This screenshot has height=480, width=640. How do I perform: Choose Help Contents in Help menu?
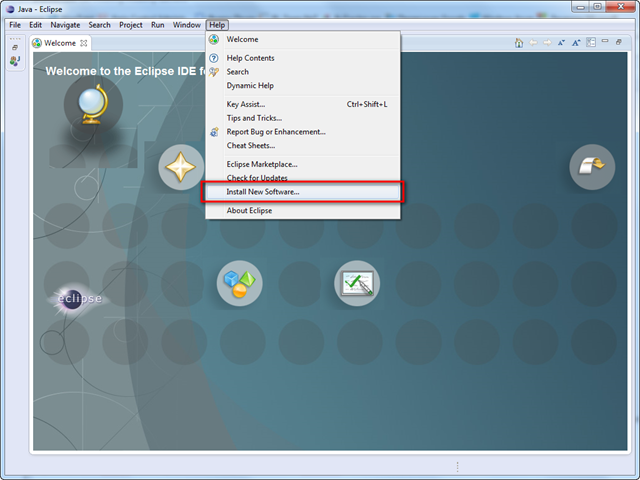coord(303,58)
